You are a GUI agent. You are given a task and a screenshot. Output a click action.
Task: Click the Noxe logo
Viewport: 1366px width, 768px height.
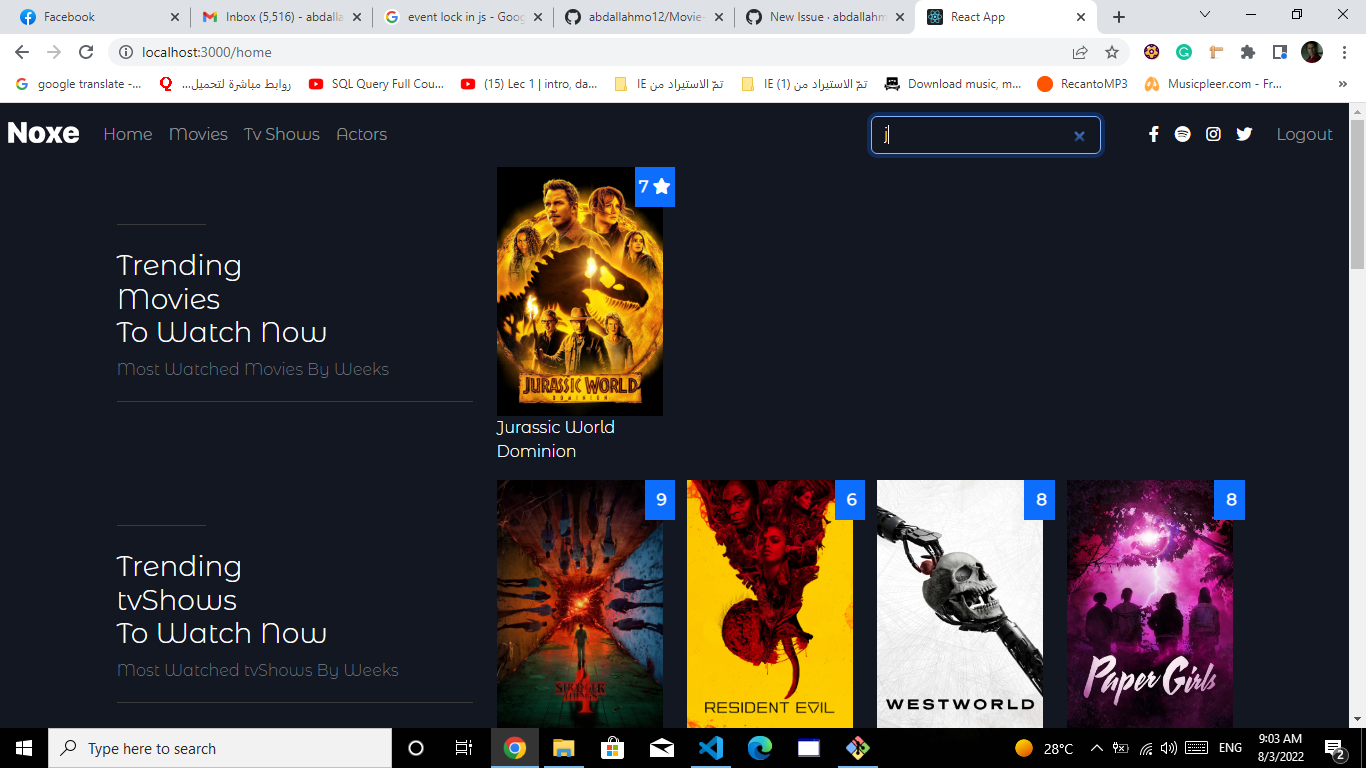43,132
